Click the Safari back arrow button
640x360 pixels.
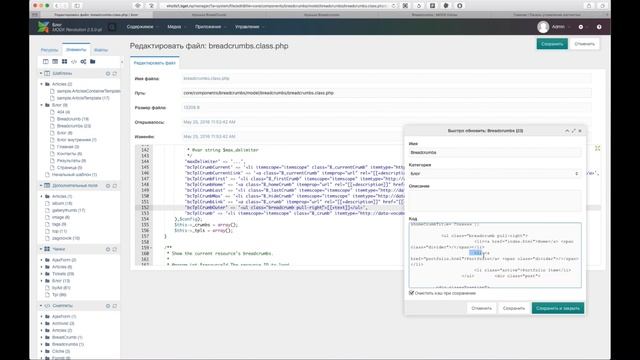(x=56, y=6)
